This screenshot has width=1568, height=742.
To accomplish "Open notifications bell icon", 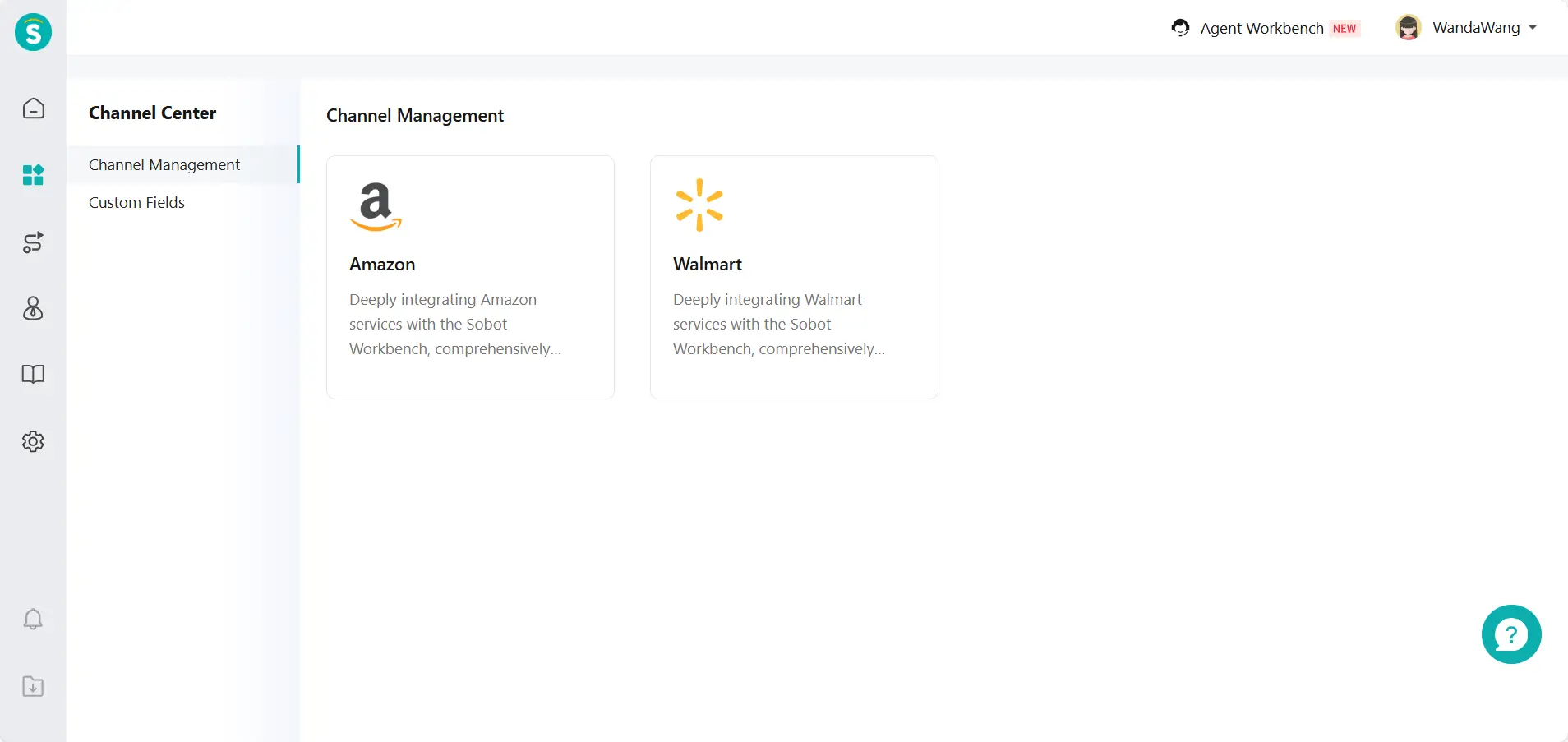I will pyautogui.click(x=33, y=619).
